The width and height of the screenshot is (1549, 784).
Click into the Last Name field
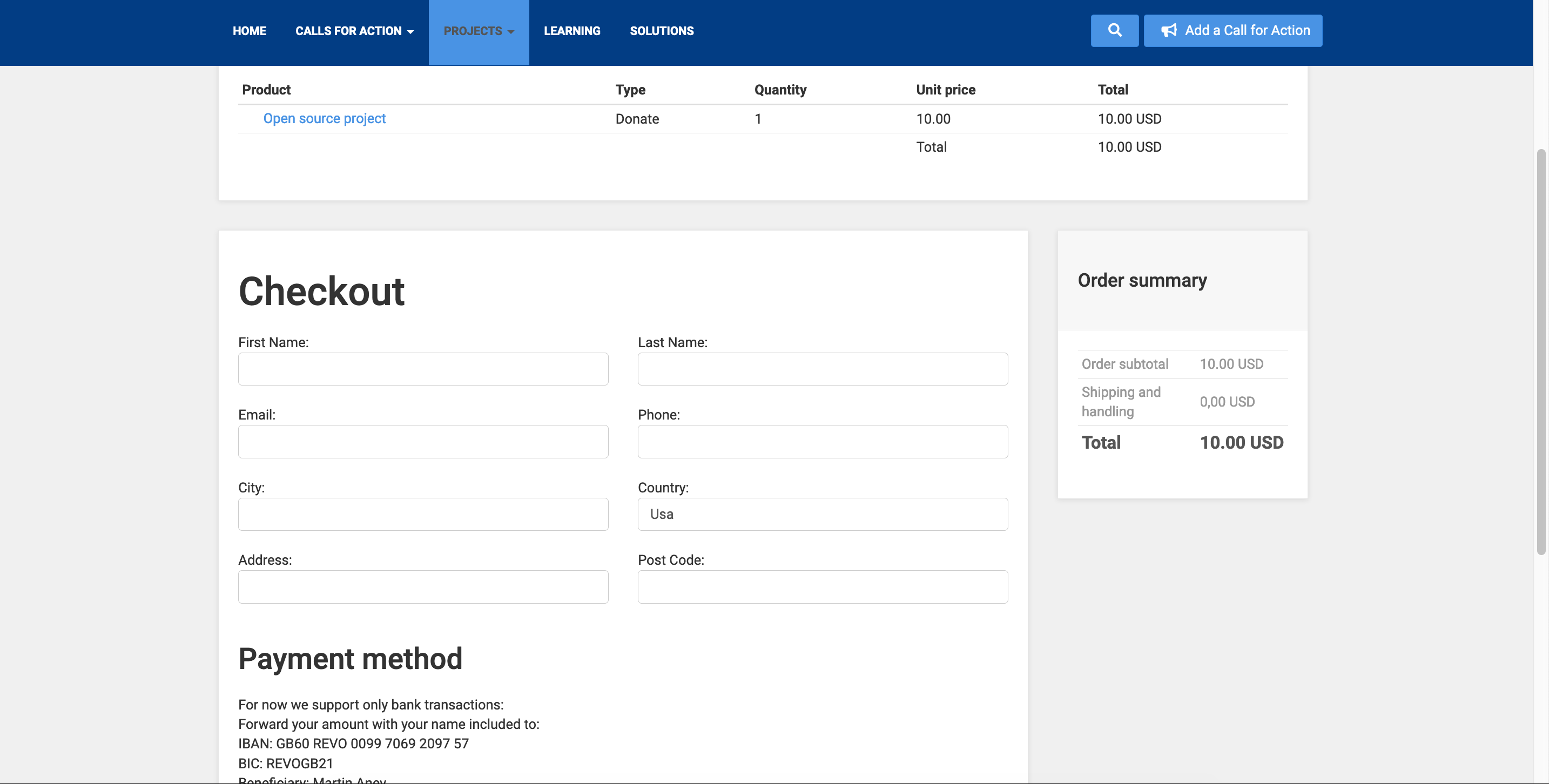pyautogui.click(x=822, y=369)
